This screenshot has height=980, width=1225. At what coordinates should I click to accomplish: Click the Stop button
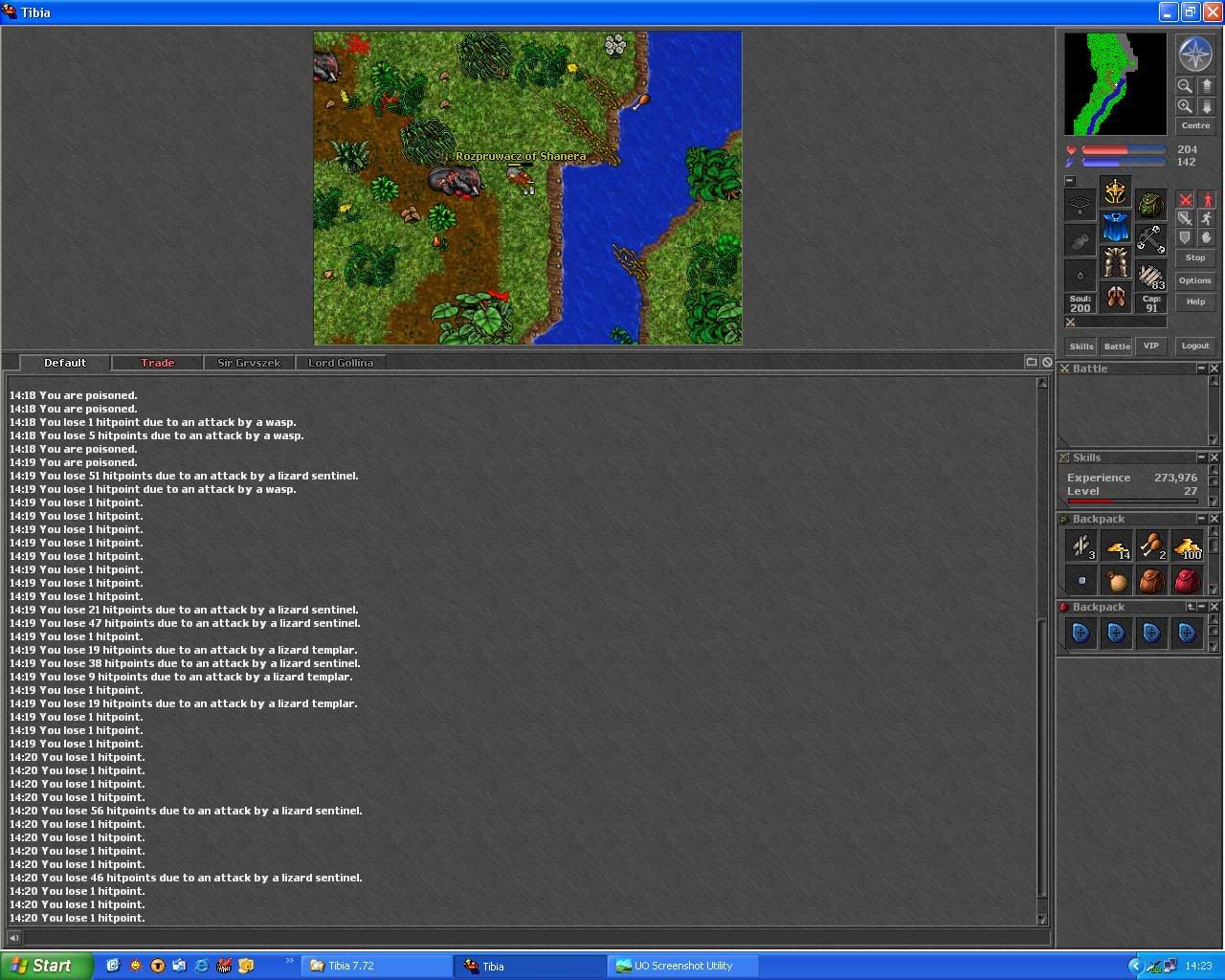coord(1195,258)
